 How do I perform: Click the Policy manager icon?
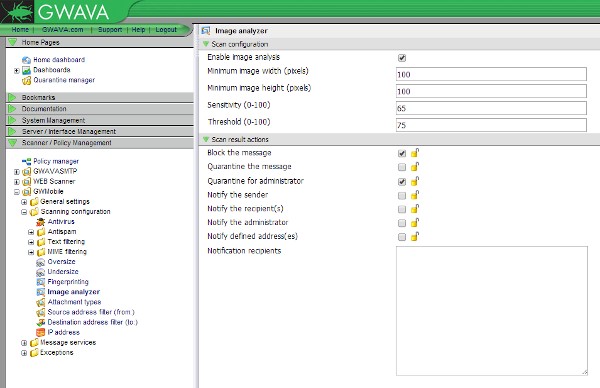tap(26, 161)
